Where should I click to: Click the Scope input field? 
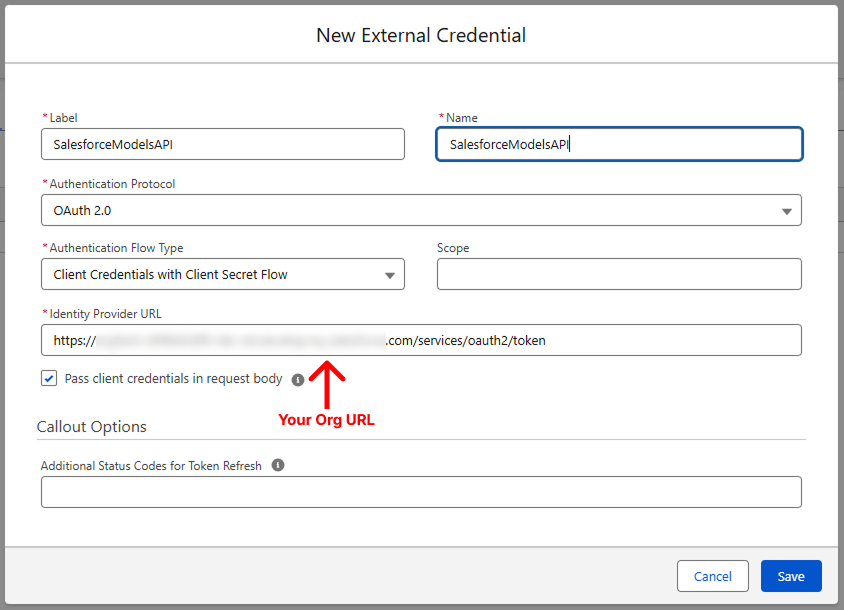tap(619, 274)
